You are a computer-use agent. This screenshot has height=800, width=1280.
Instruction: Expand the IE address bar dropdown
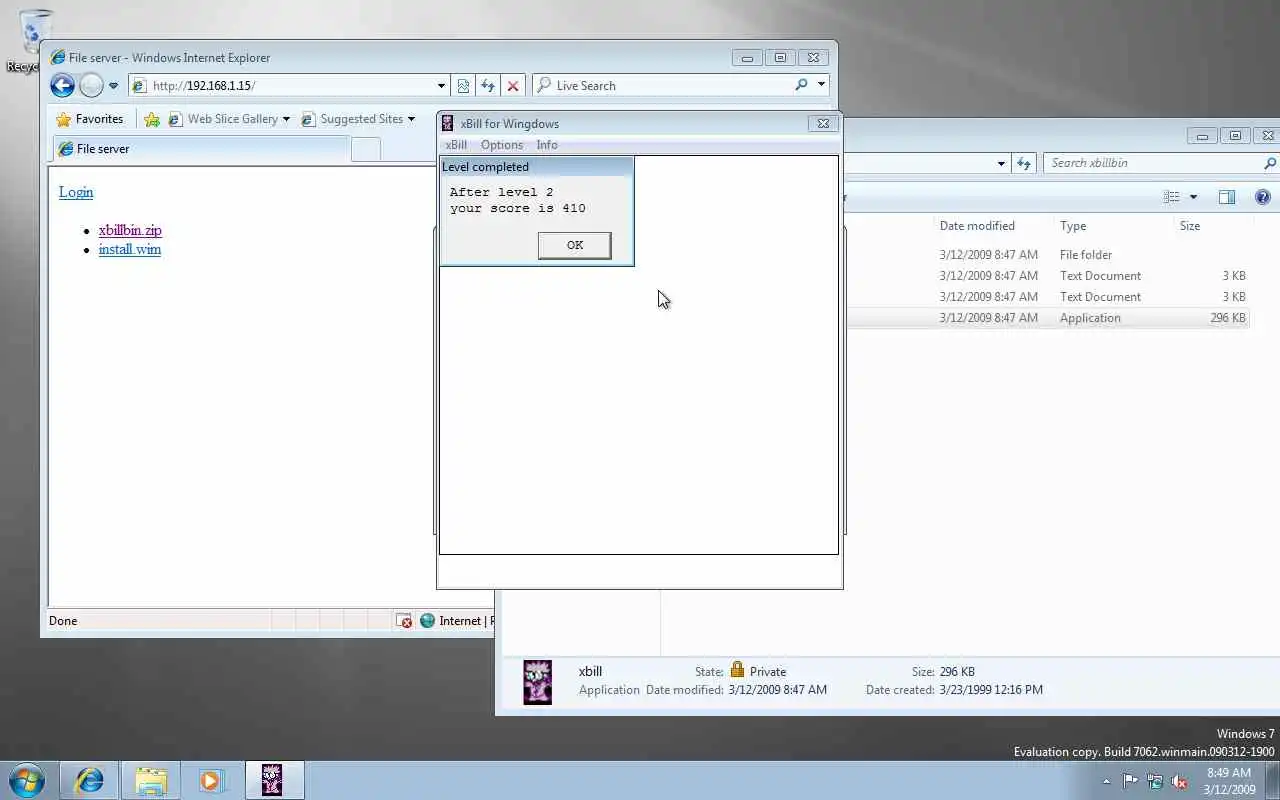coord(441,86)
